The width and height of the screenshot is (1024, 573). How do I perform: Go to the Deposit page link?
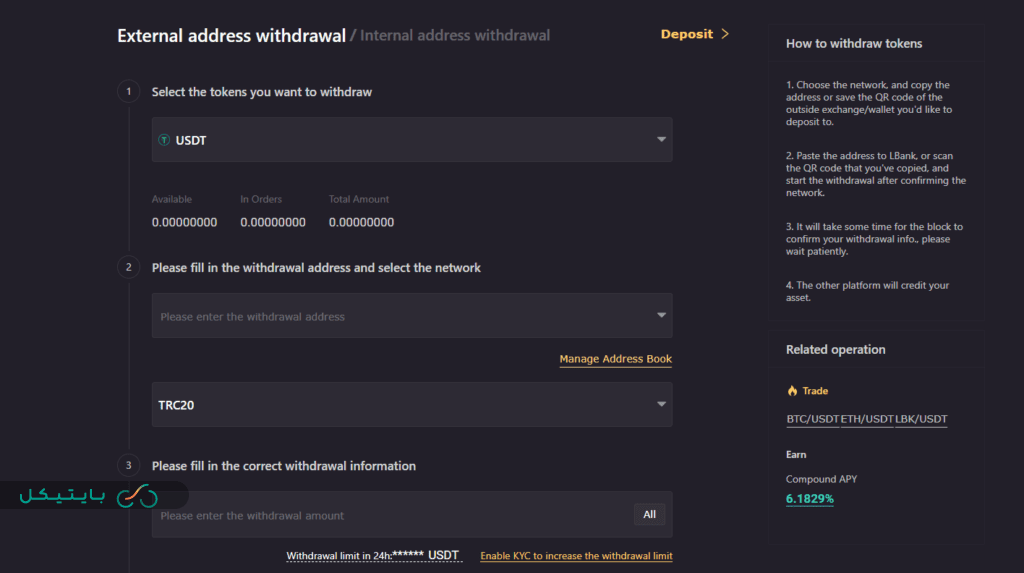(x=686, y=34)
